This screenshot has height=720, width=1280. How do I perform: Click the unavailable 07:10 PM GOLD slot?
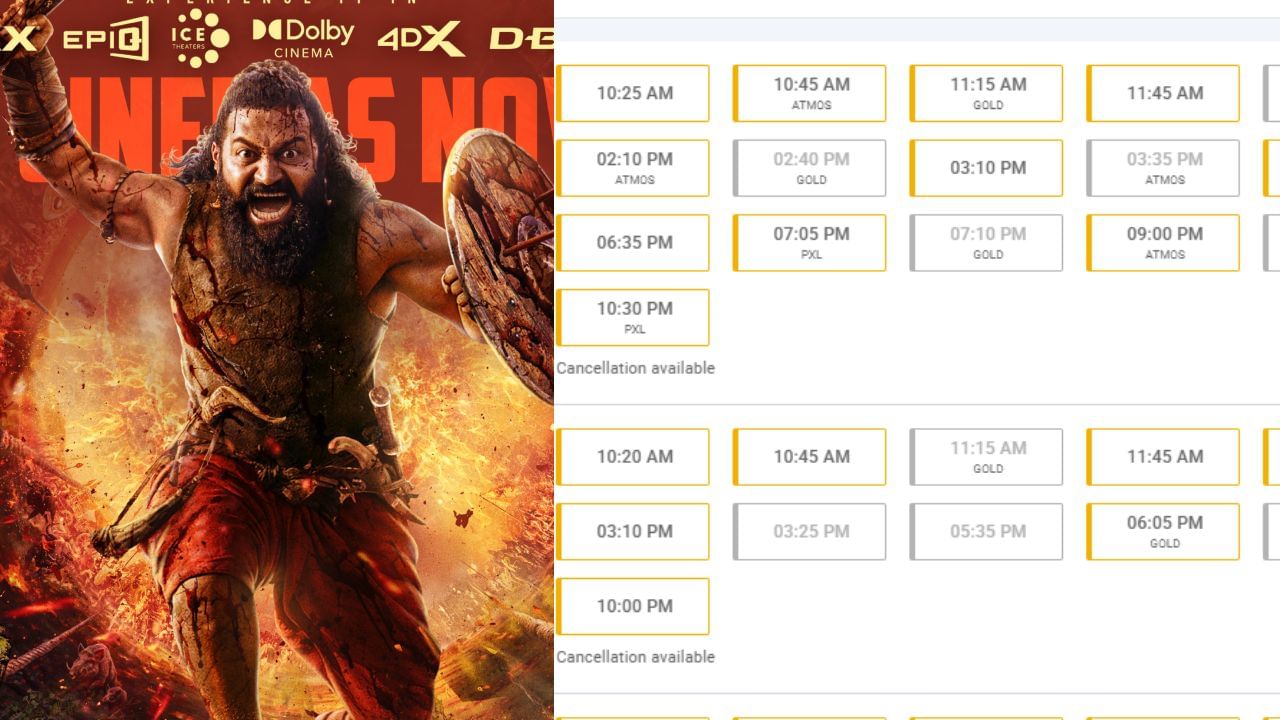[x=987, y=243]
